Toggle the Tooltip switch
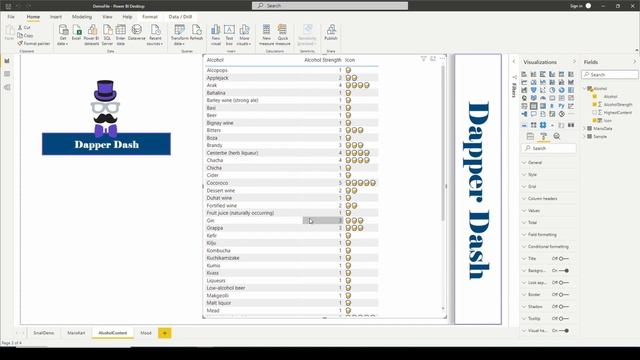Image resolution: width=640 pixels, height=360 pixels. (563, 318)
